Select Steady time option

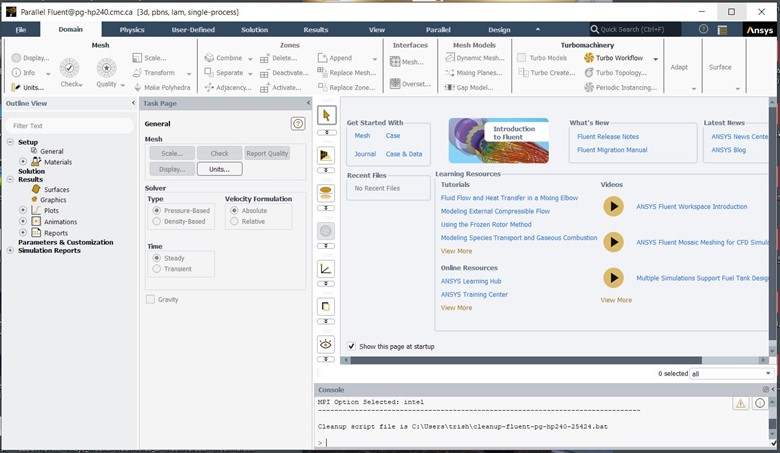click(x=157, y=258)
